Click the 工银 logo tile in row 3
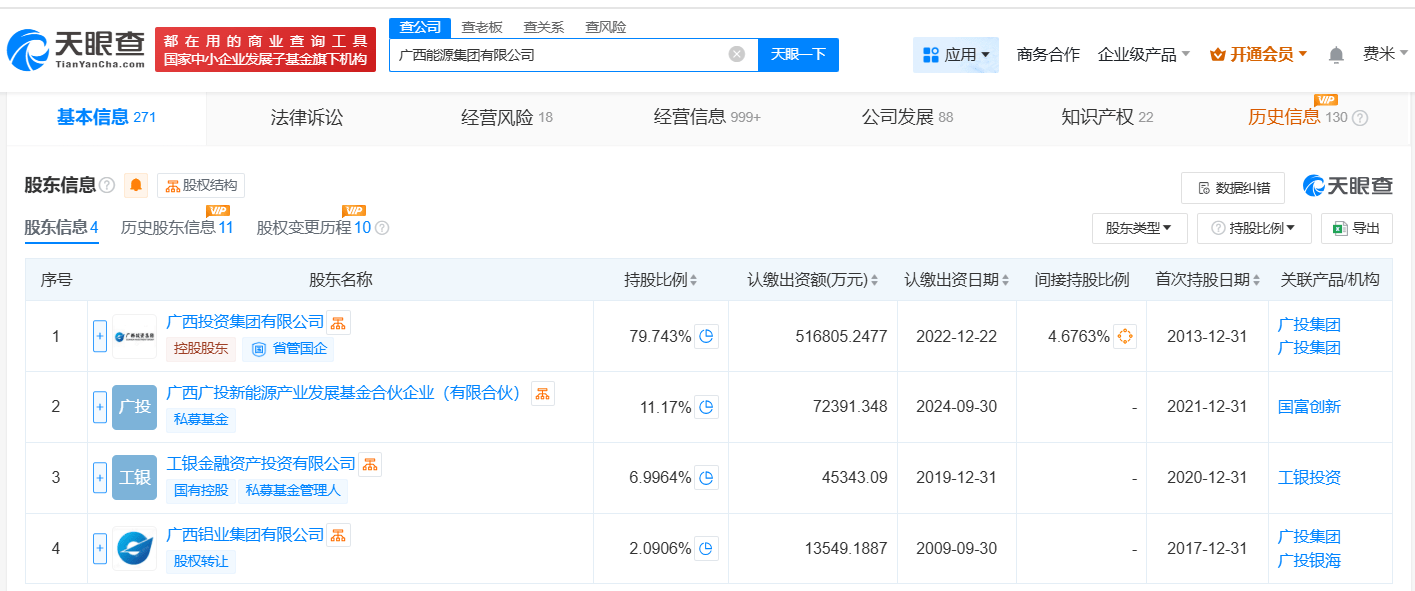The height and width of the screenshot is (591, 1415). 134,478
